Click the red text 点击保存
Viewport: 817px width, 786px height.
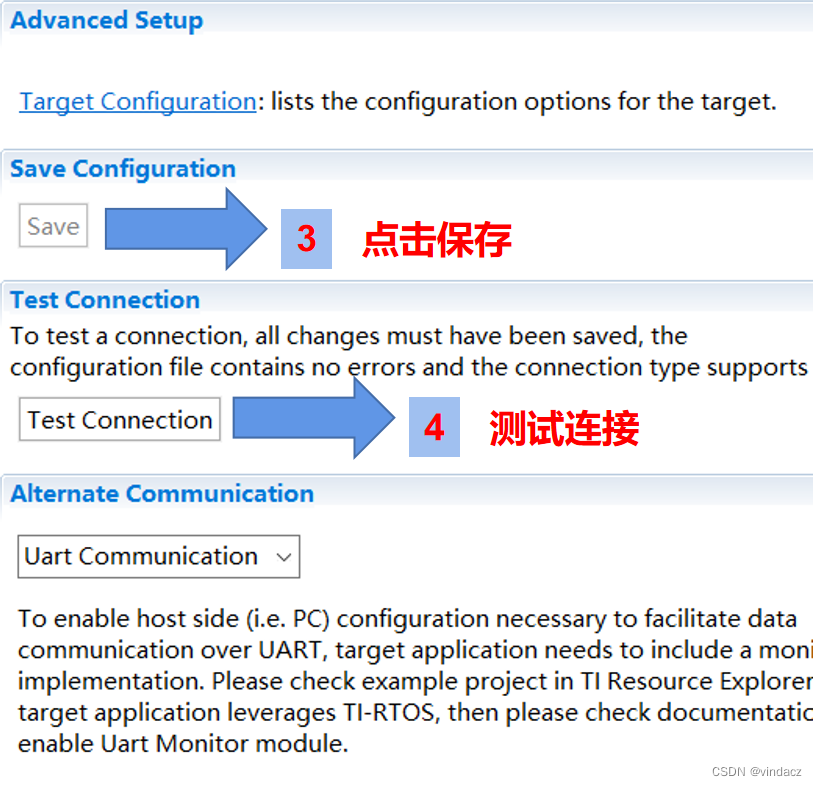(x=435, y=240)
